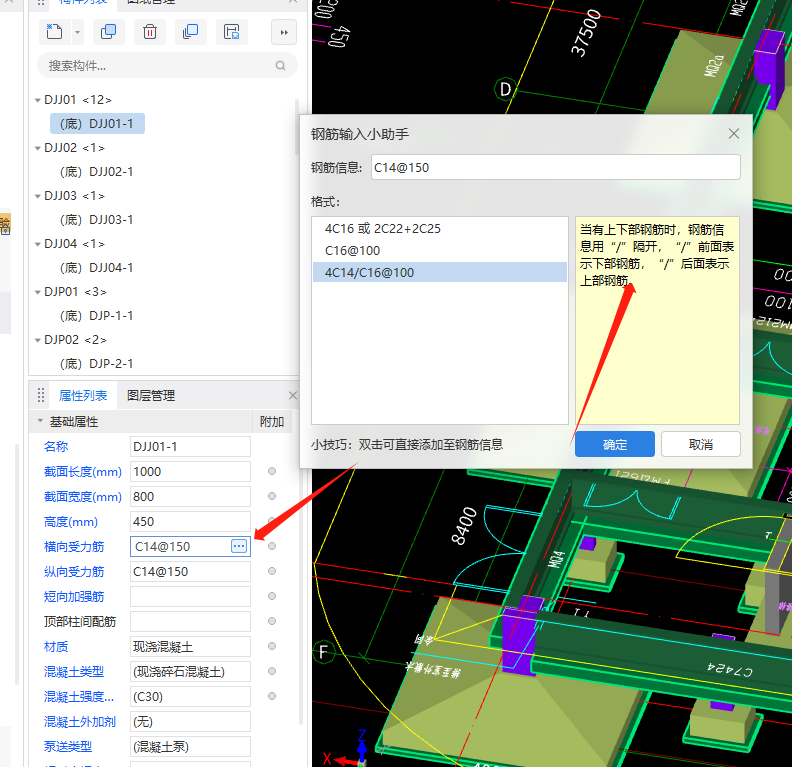The height and width of the screenshot is (767, 792).
Task: Select format 4C14/C16@100
Action: [x=439, y=273]
